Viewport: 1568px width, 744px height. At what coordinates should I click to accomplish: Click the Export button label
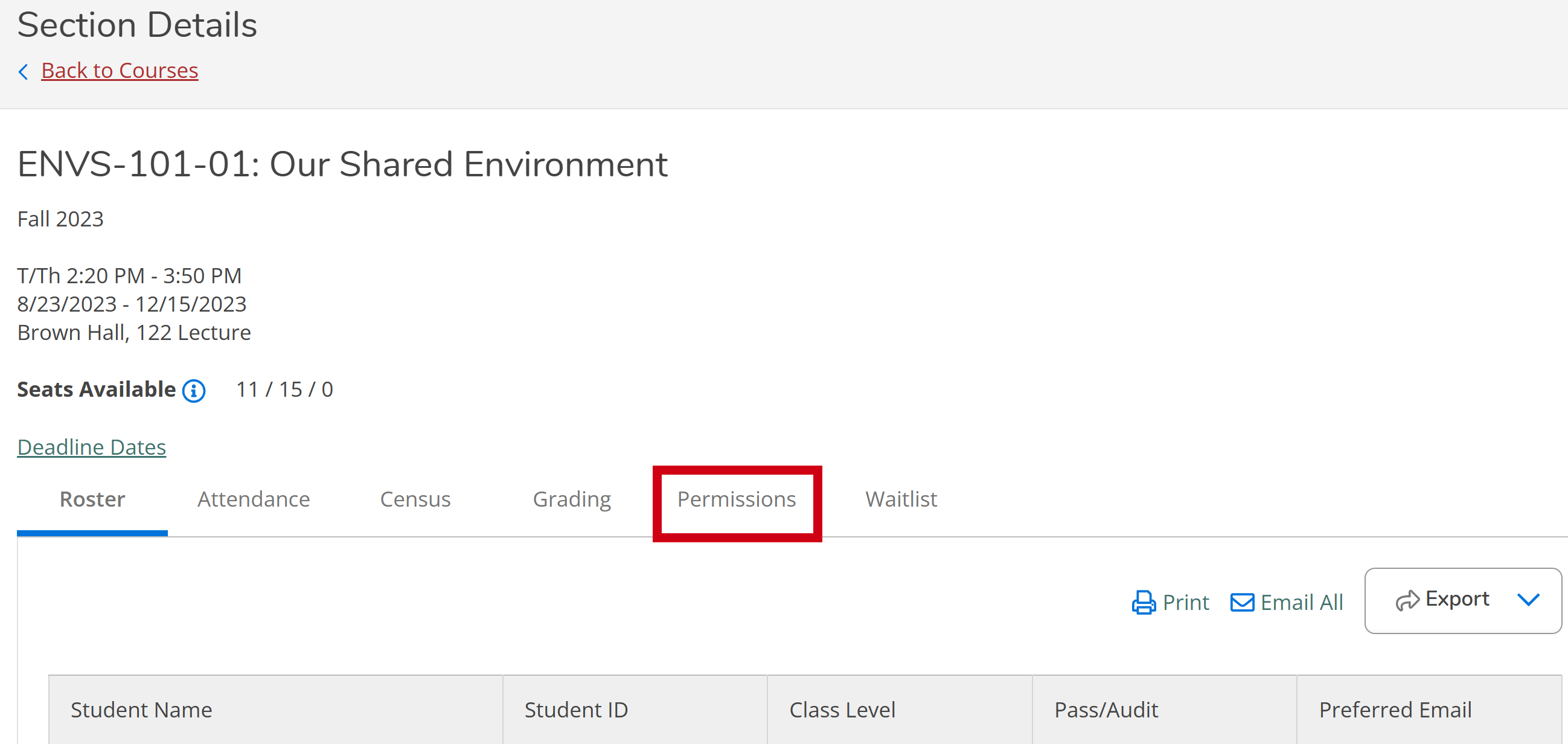[1458, 599]
